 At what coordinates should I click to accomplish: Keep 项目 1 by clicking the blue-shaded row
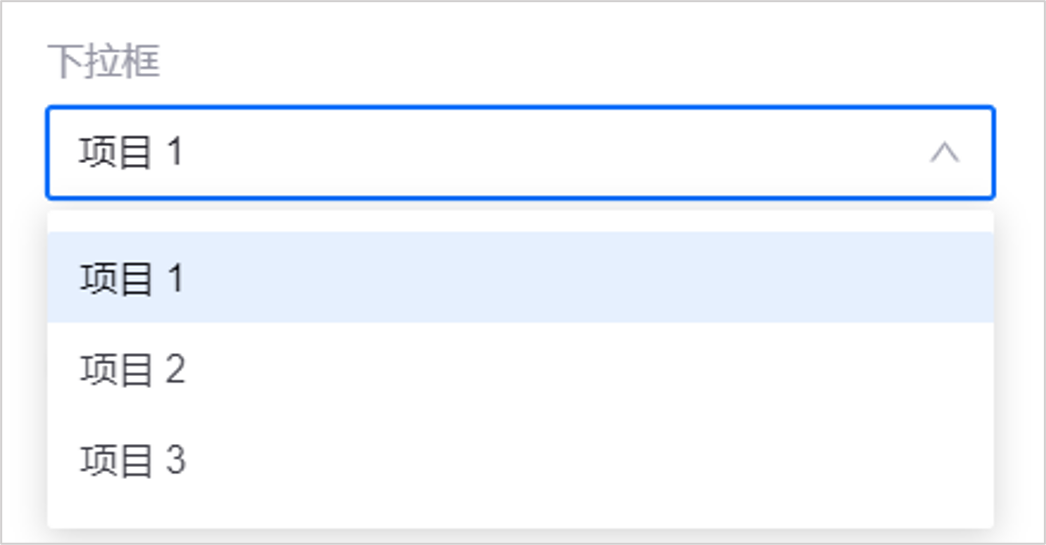tap(520, 278)
